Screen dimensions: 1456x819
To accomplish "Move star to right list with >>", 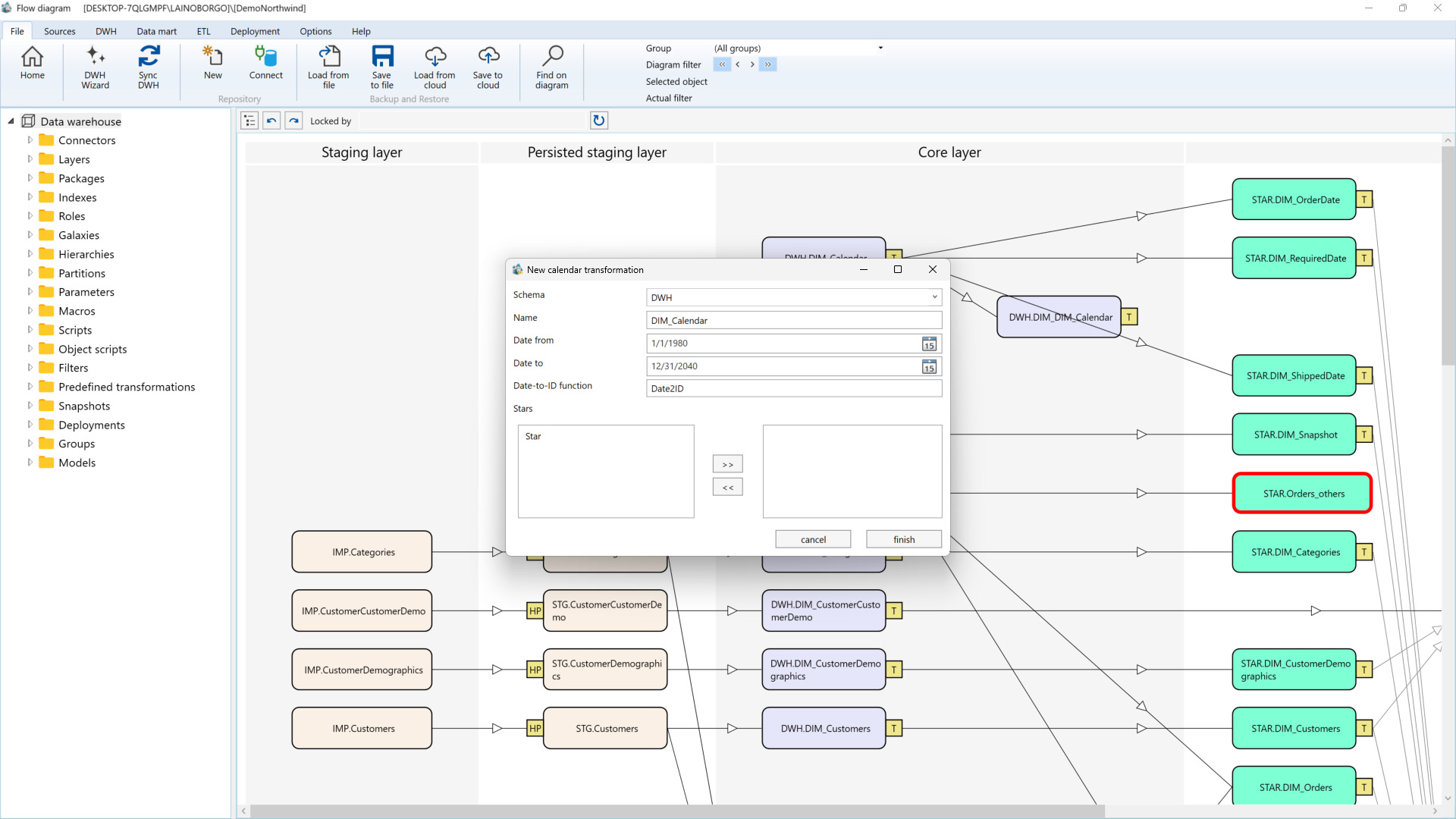I will click(x=728, y=464).
